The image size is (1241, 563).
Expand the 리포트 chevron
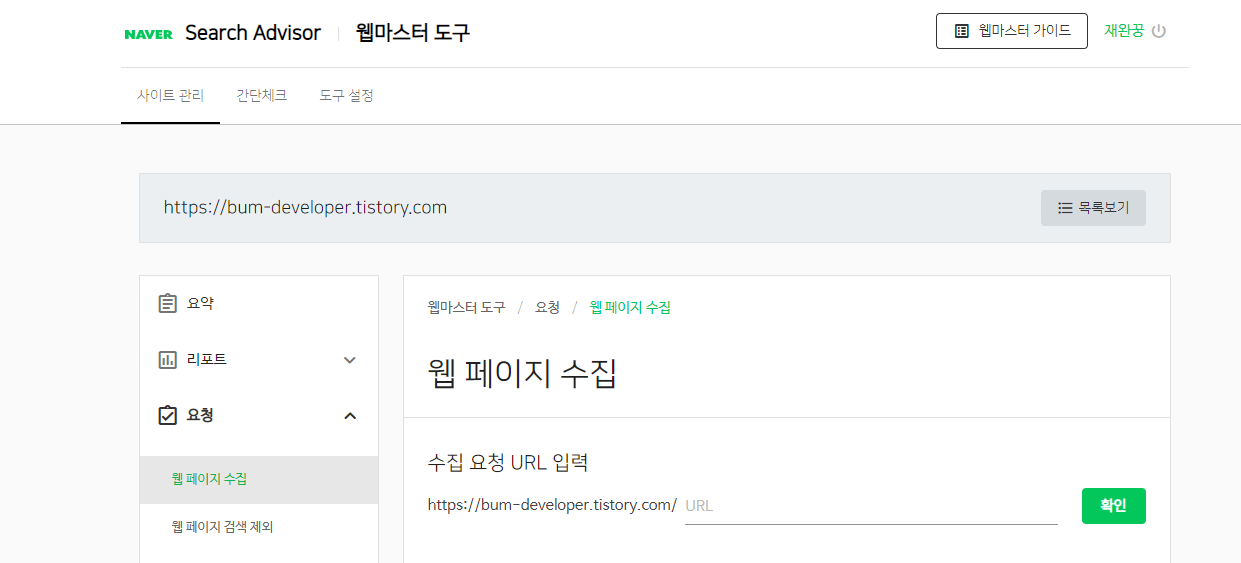(350, 360)
